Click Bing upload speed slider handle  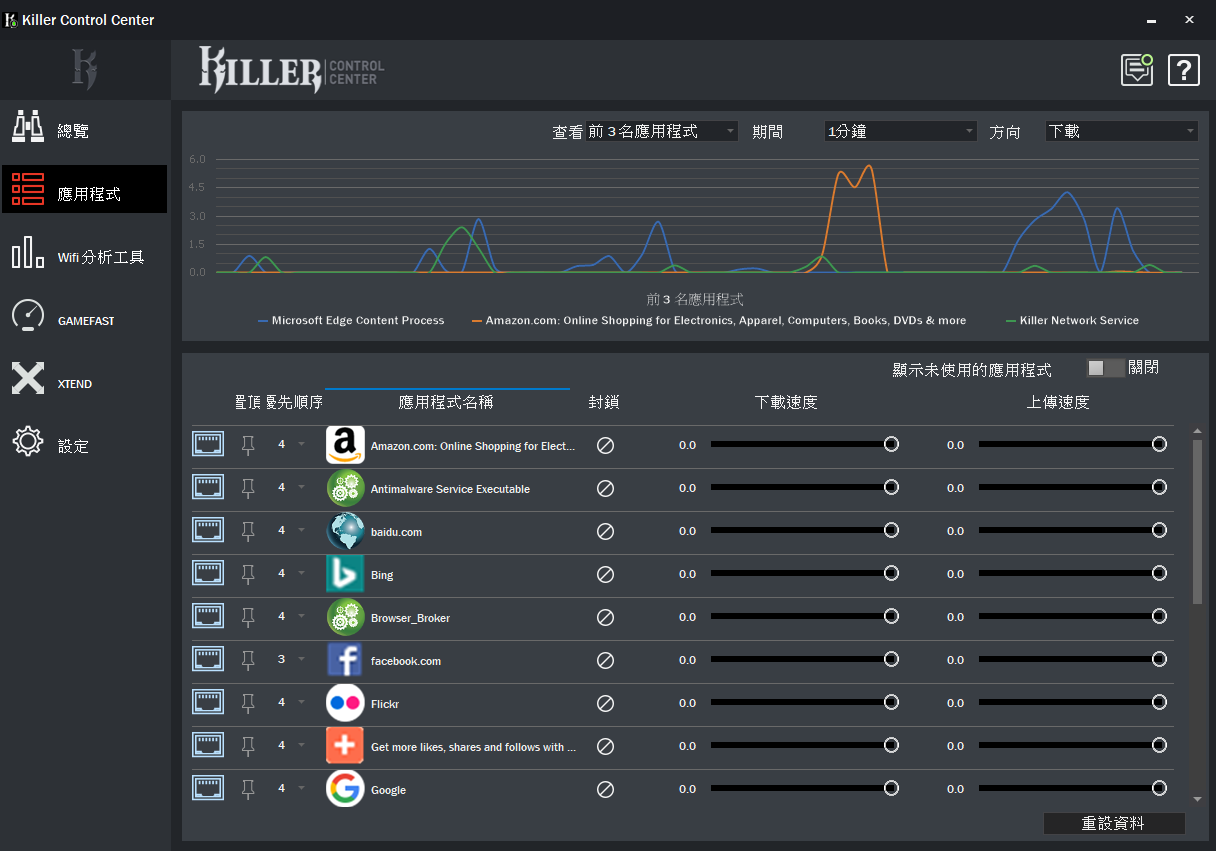(1159, 573)
